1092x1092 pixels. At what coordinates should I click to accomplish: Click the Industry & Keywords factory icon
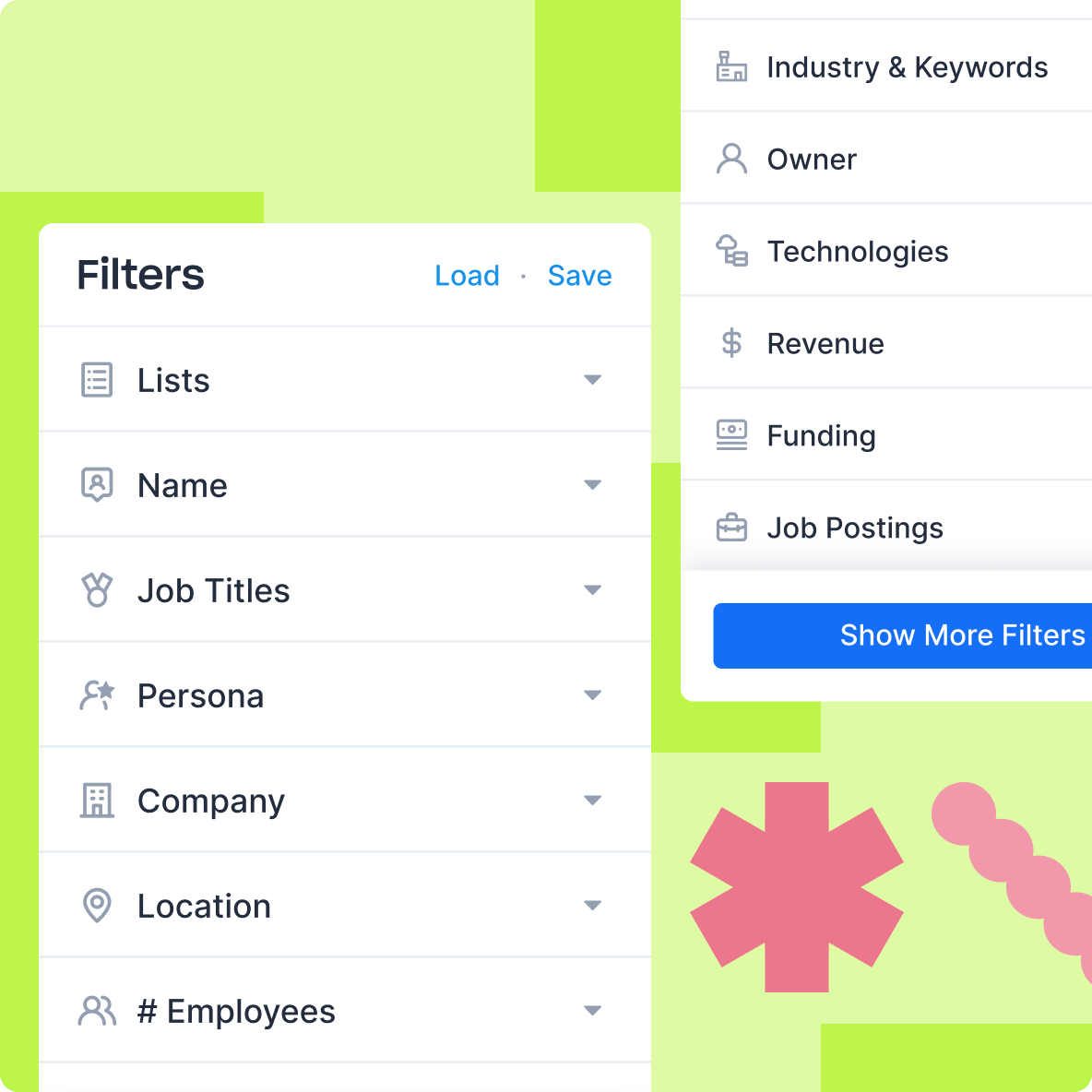tap(731, 66)
